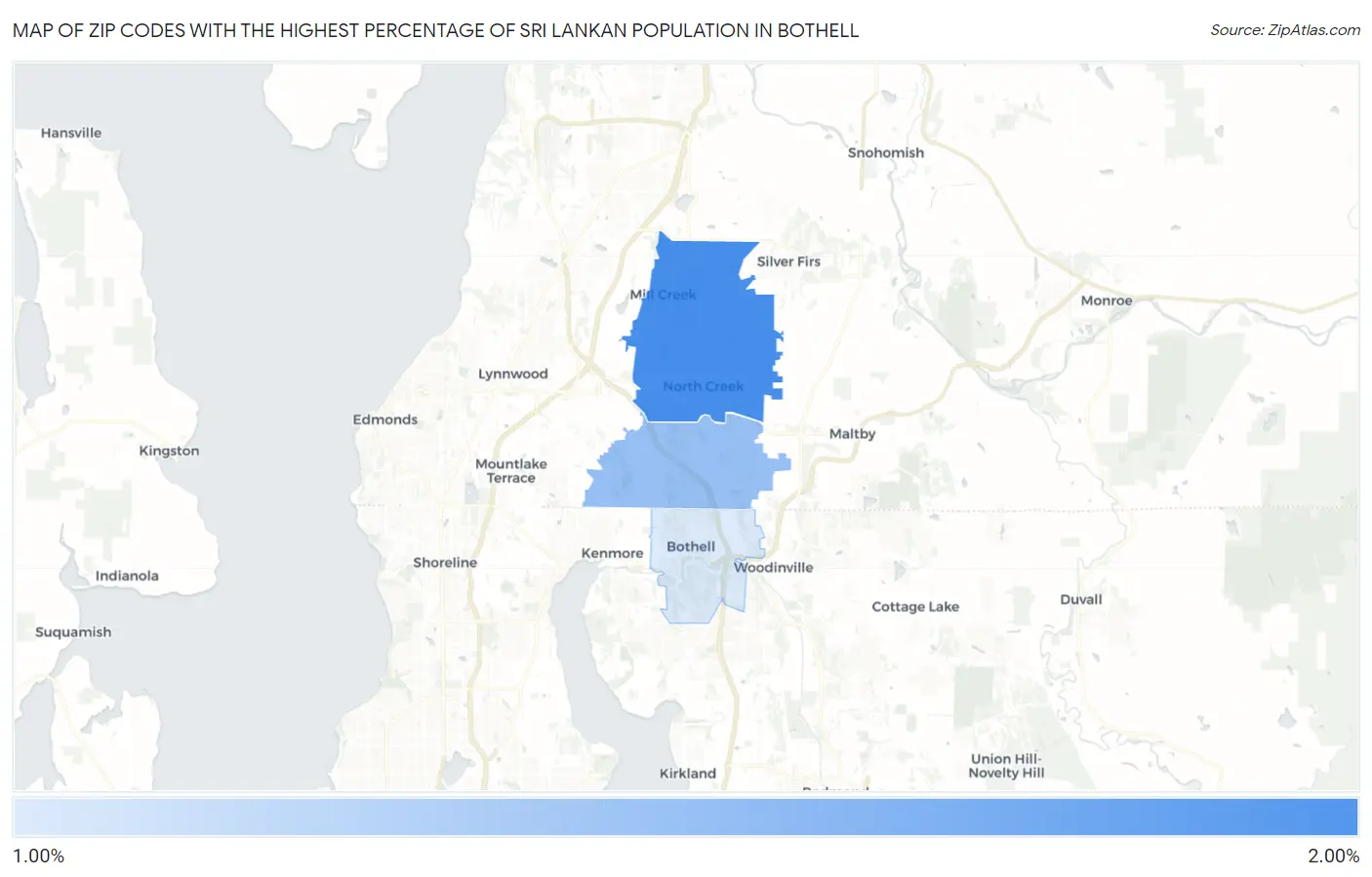Click the Woodinville map label
Viewport: 1372px width, 877px height.
tap(773, 567)
